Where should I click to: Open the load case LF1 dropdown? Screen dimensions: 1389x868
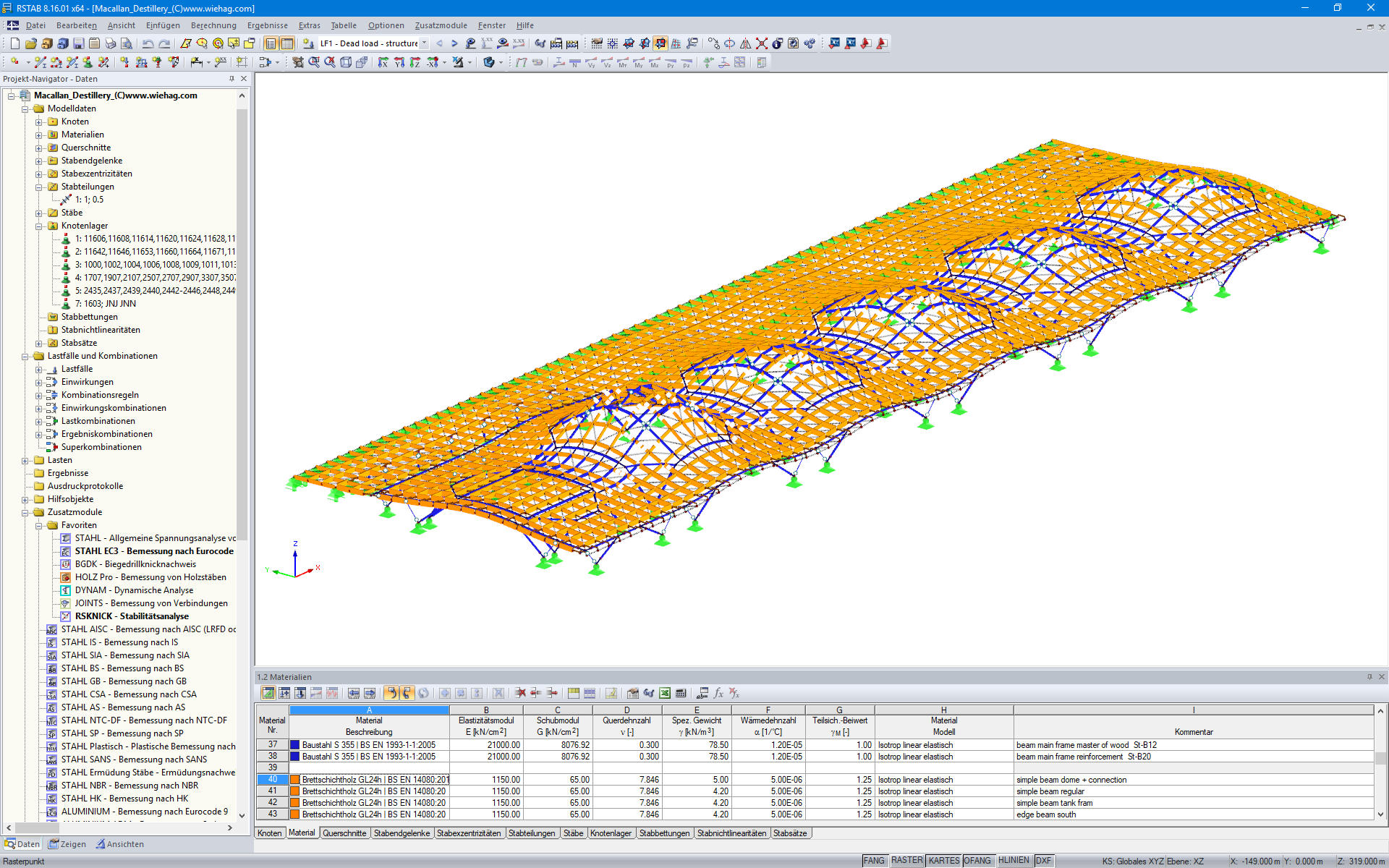coord(425,43)
